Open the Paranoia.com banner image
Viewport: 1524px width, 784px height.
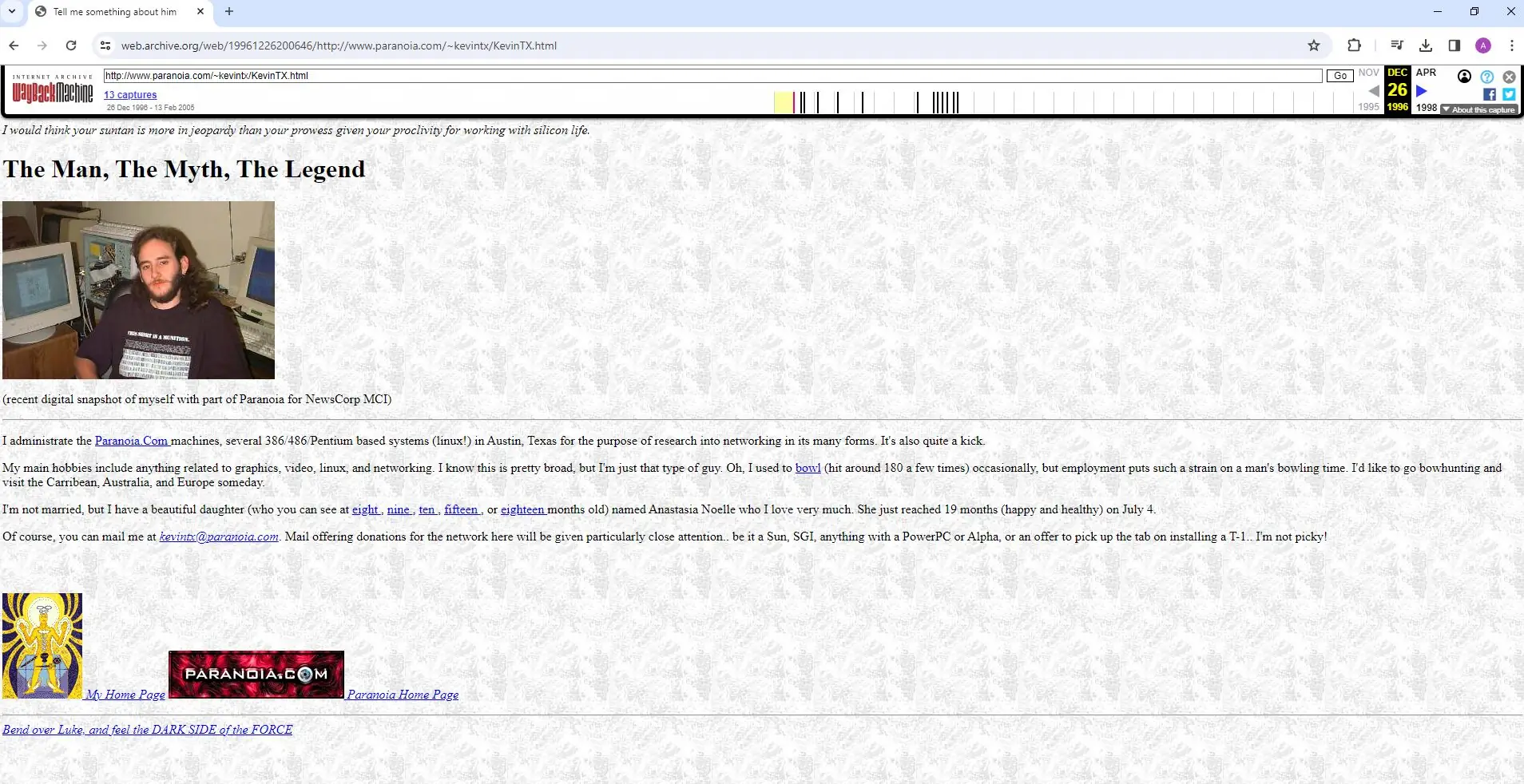[256, 675]
